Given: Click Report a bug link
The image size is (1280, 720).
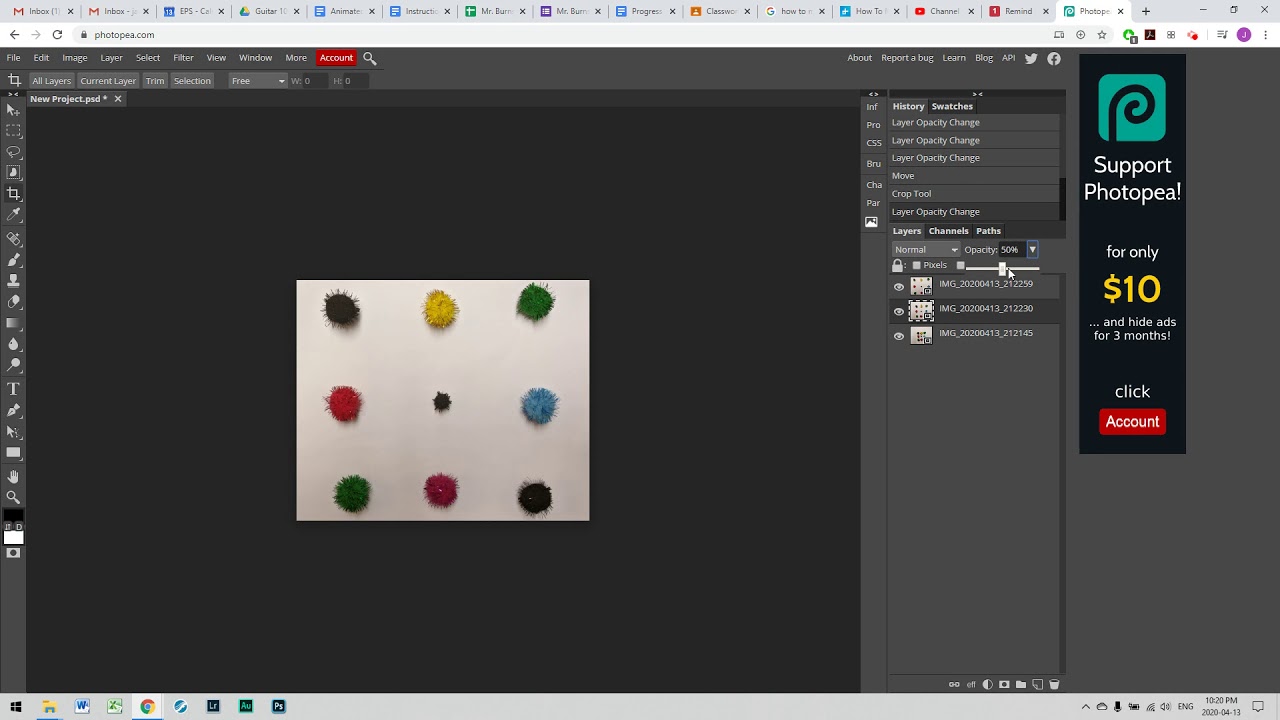Looking at the screenshot, I should pos(907,58).
